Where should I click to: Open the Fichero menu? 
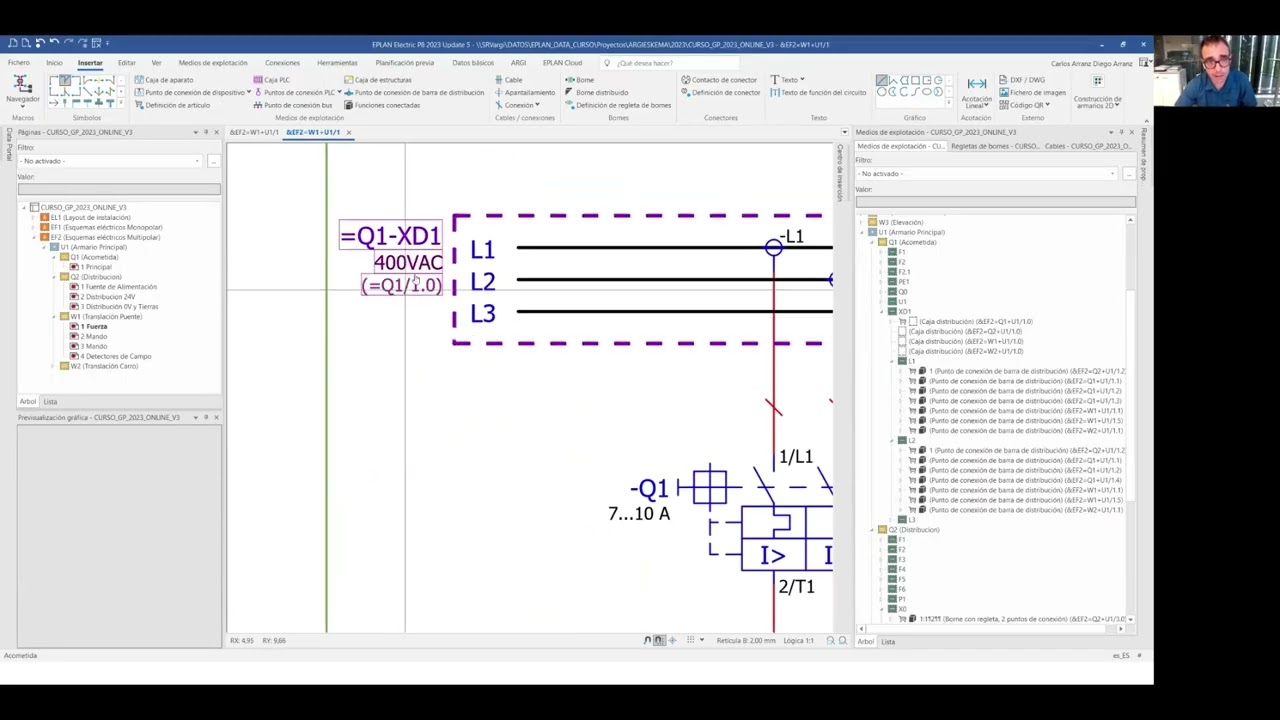(x=18, y=63)
